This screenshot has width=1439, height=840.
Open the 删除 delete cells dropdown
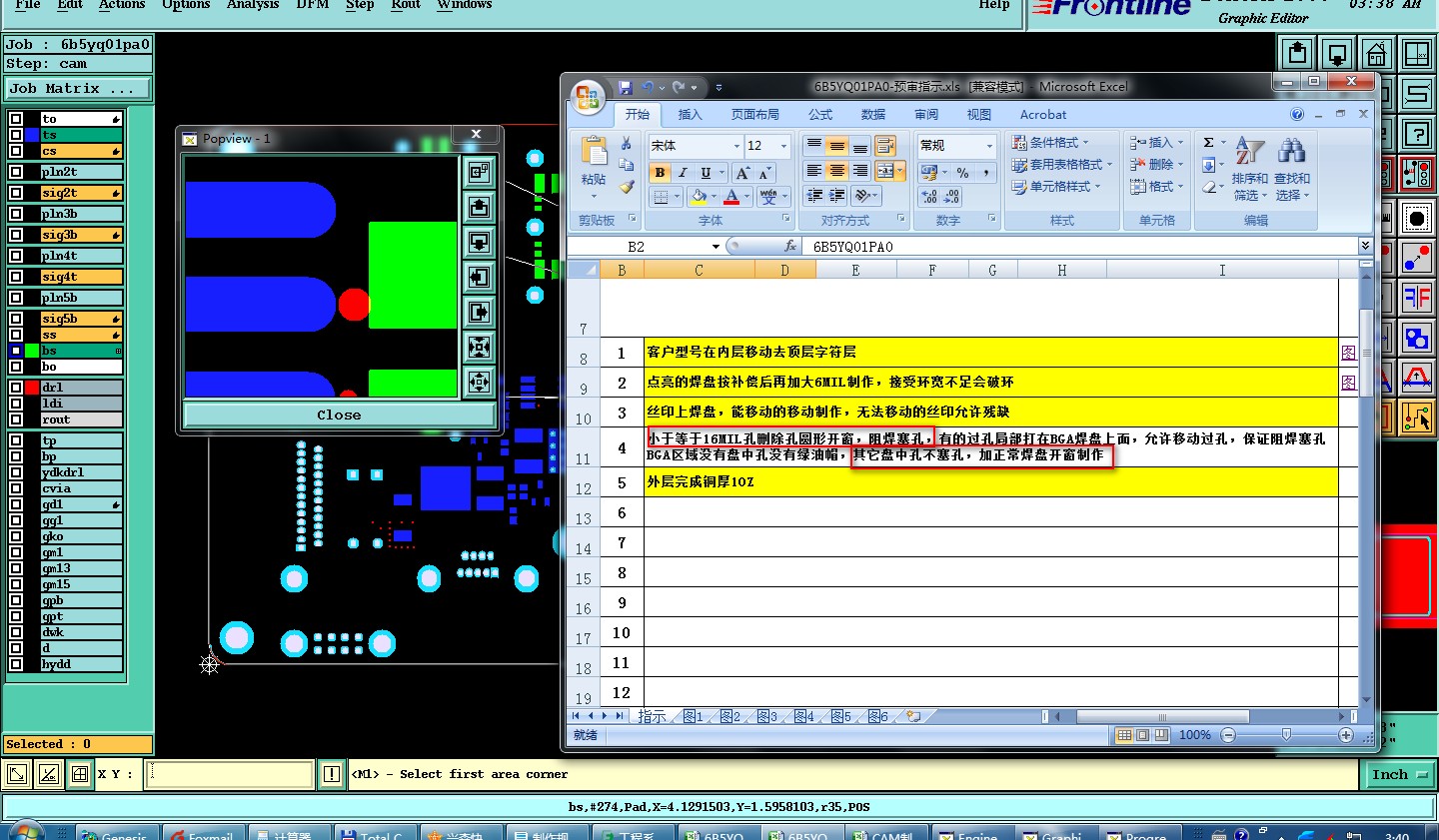click(x=1157, y=165)
